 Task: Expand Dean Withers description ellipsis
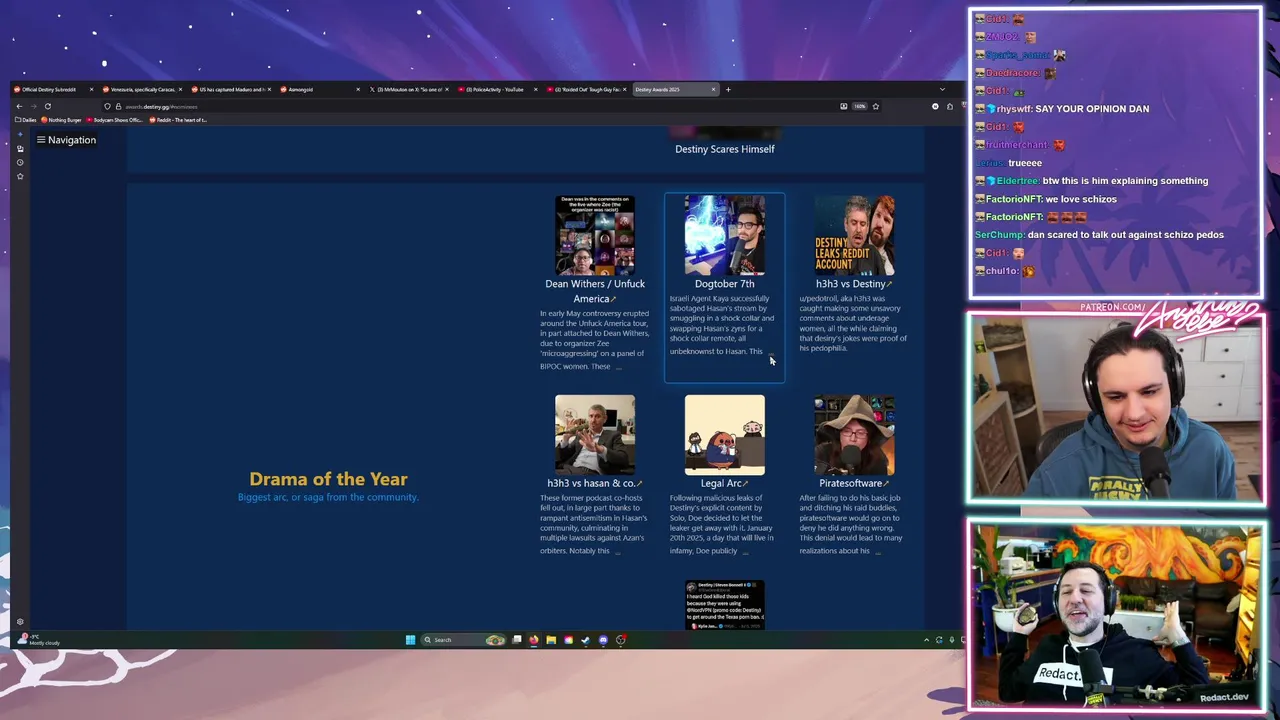tap(619, 366)
